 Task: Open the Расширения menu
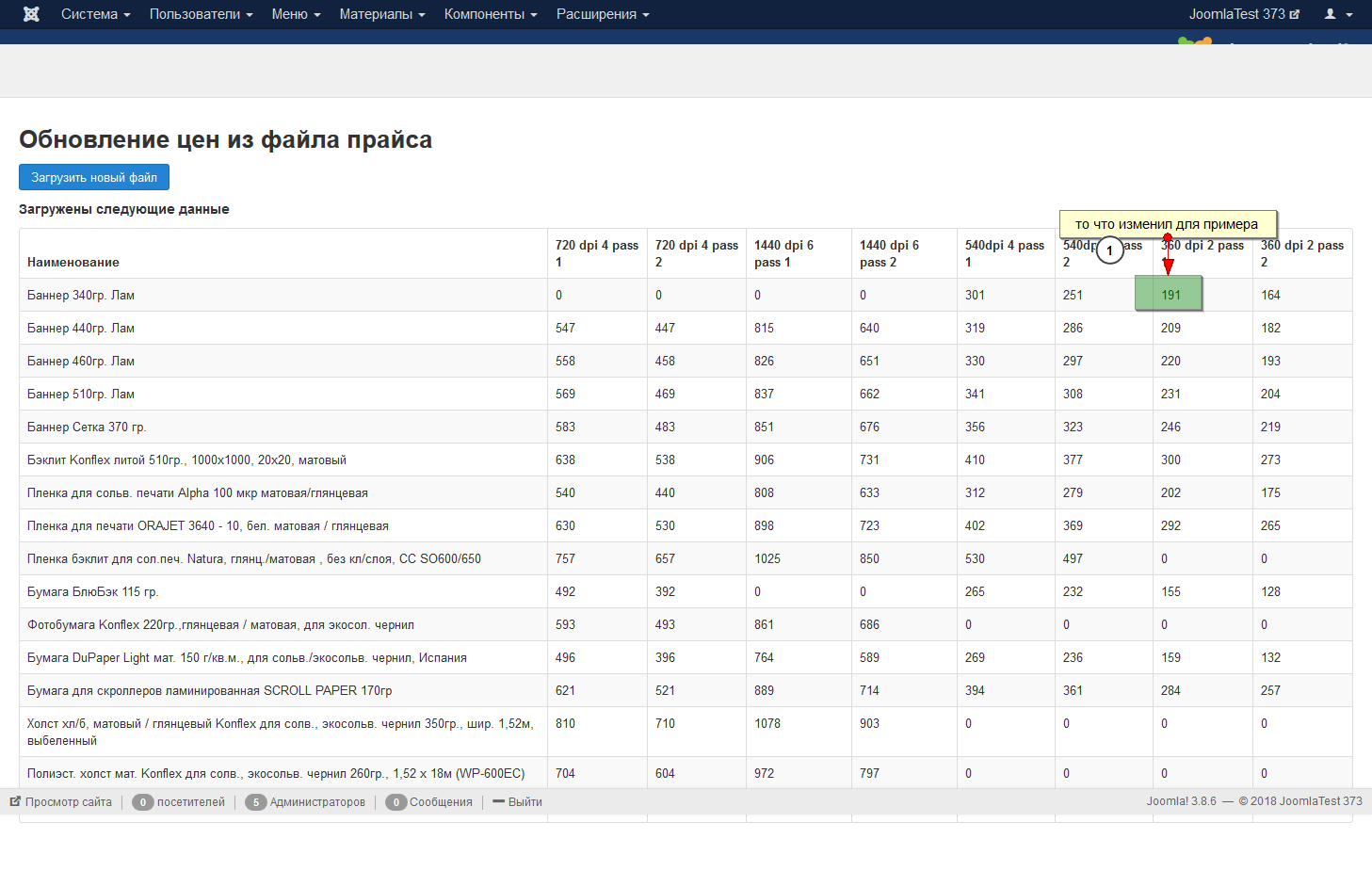tap(602, 14)
